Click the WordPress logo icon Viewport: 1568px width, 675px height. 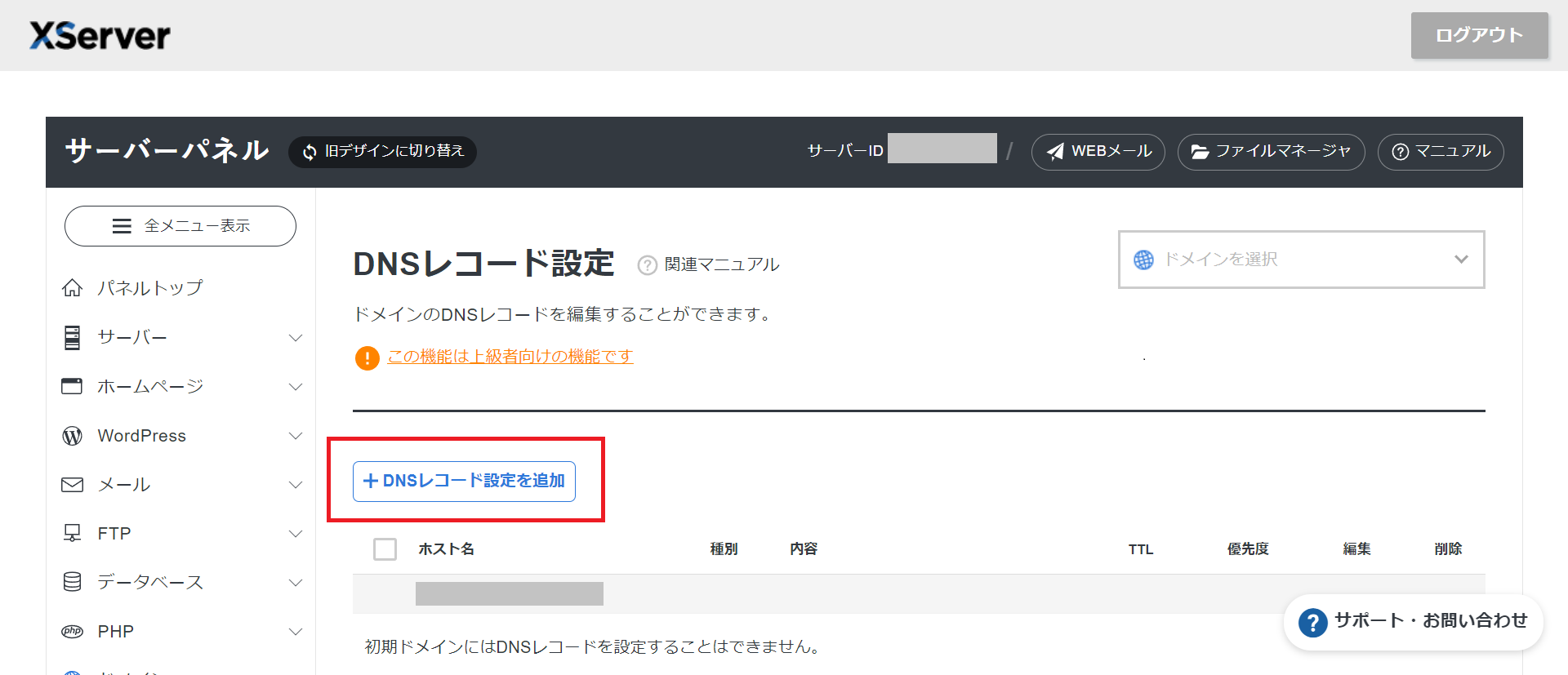72,436
